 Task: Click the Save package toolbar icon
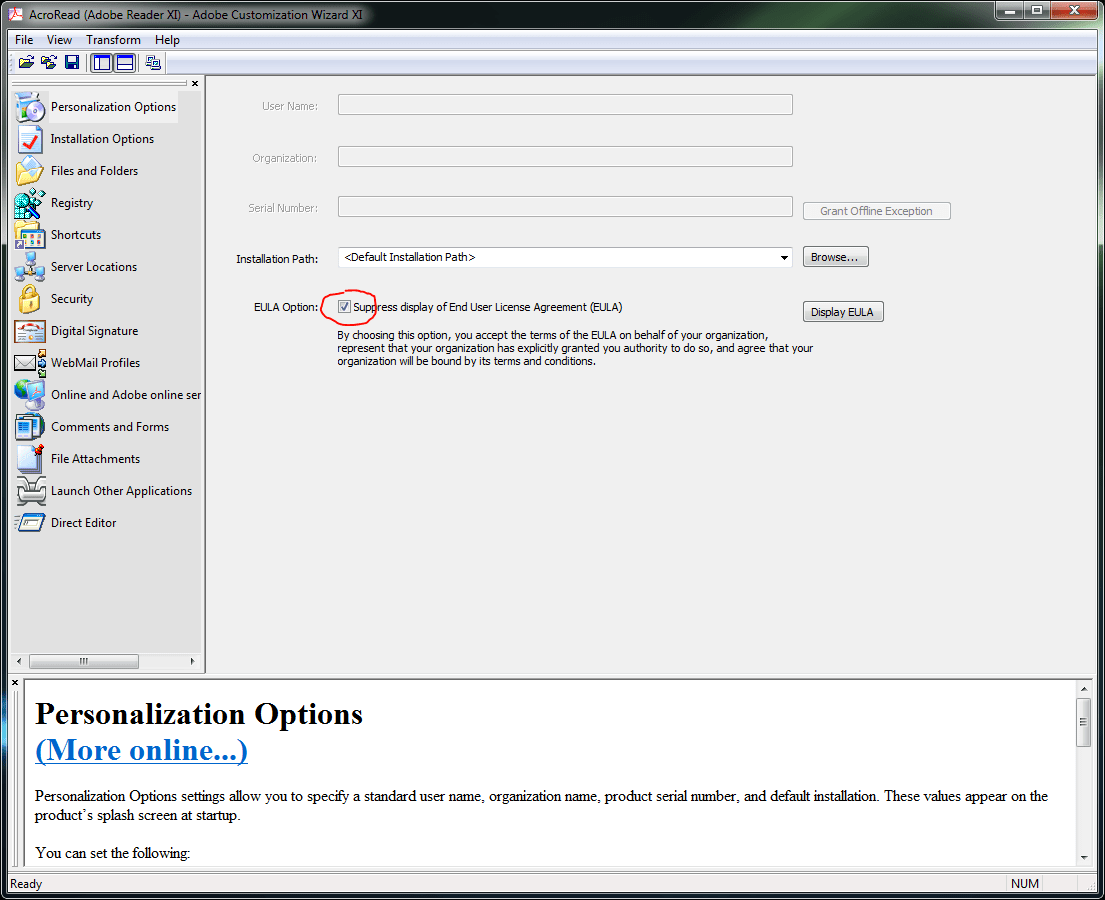pyautogui.click(x=71, y=61)
